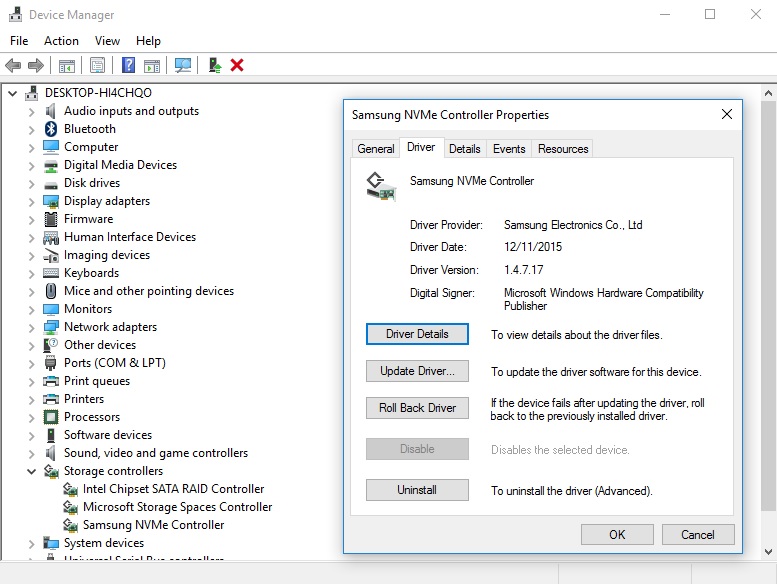Click Scan for hardware changes icon
Screen dimensions: 777x584
click(x=183, y=65)
